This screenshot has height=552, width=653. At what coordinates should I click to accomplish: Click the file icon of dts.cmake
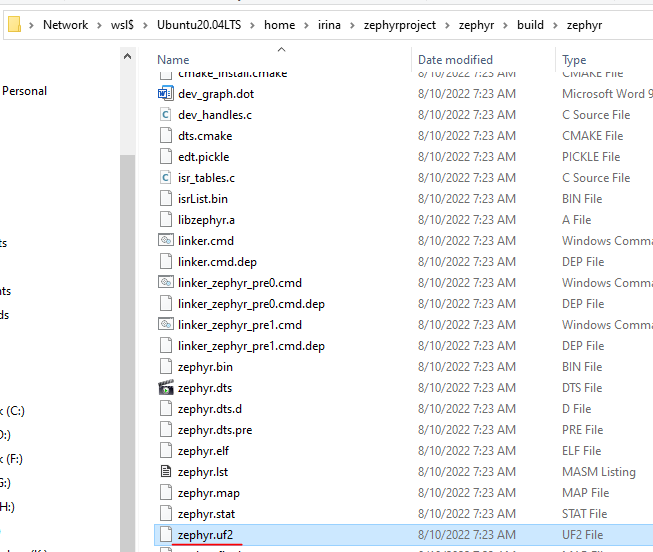click(x=166, y=135)
